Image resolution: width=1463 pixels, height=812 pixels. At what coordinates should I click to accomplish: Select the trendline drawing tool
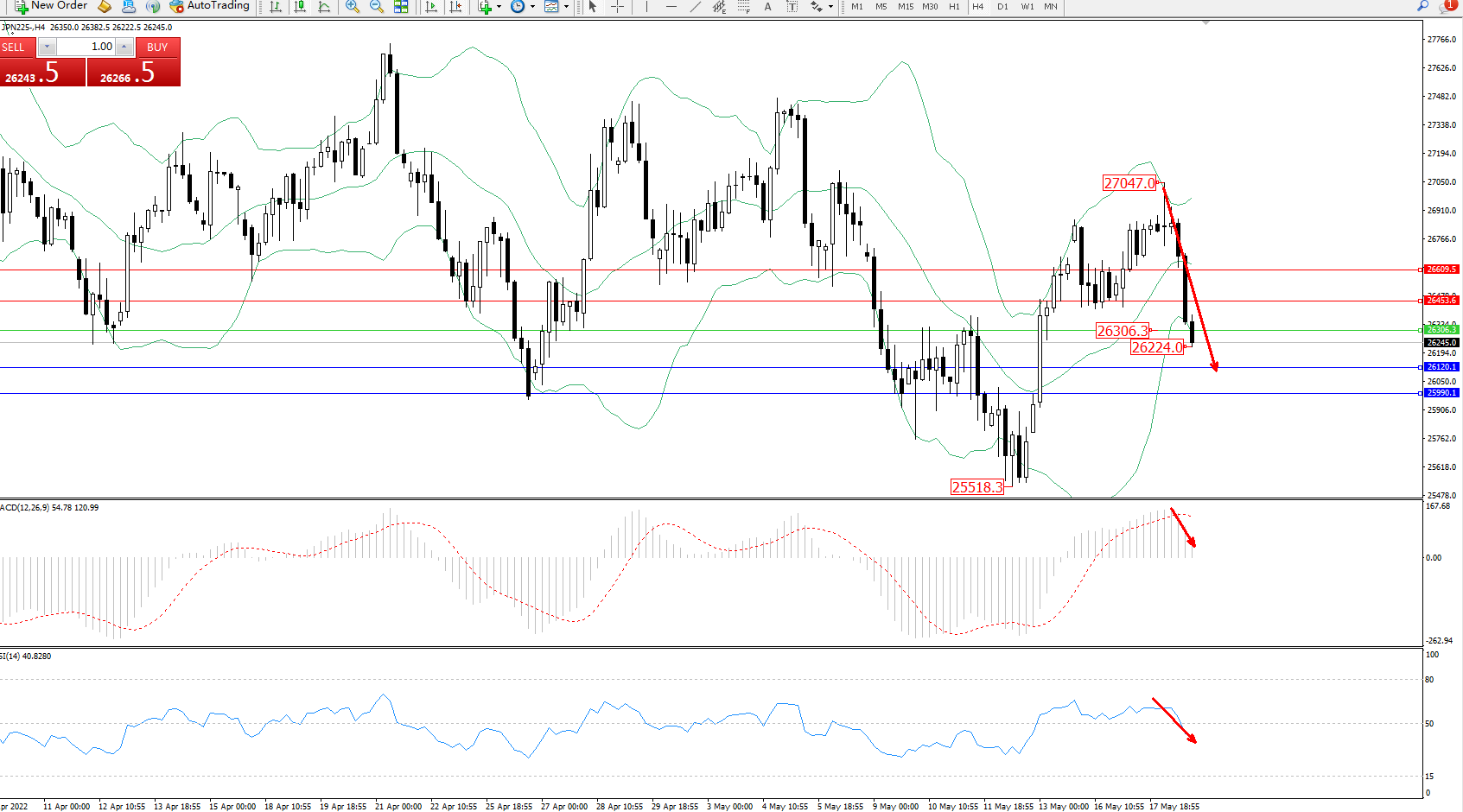(695, 7)
